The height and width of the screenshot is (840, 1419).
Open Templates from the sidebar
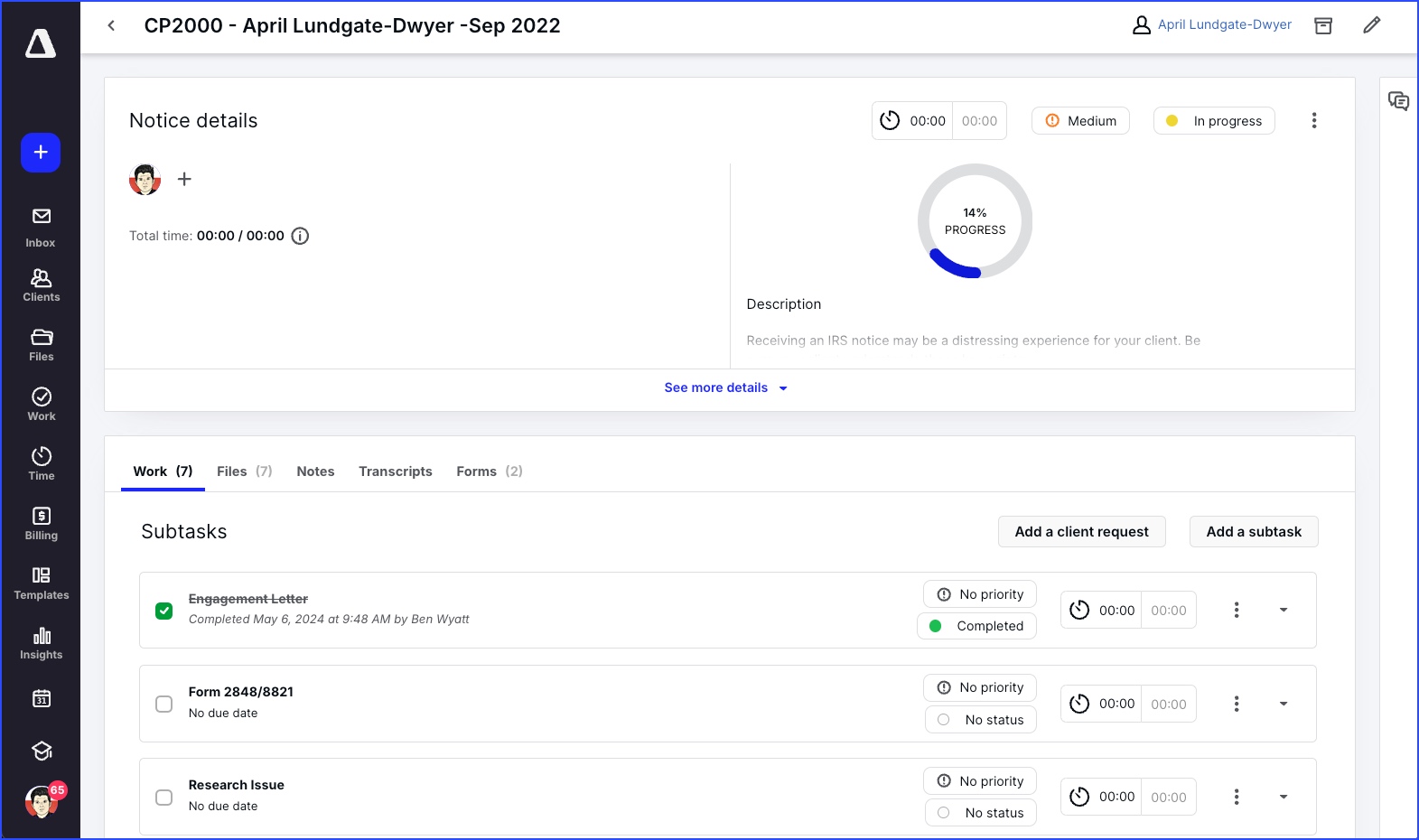[x=41, y=583]
